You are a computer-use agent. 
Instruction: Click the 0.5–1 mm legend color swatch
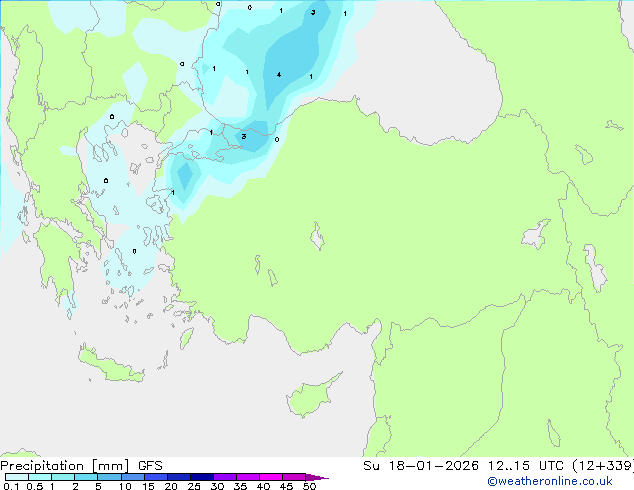pyautogui.click(x=40, y=477)
